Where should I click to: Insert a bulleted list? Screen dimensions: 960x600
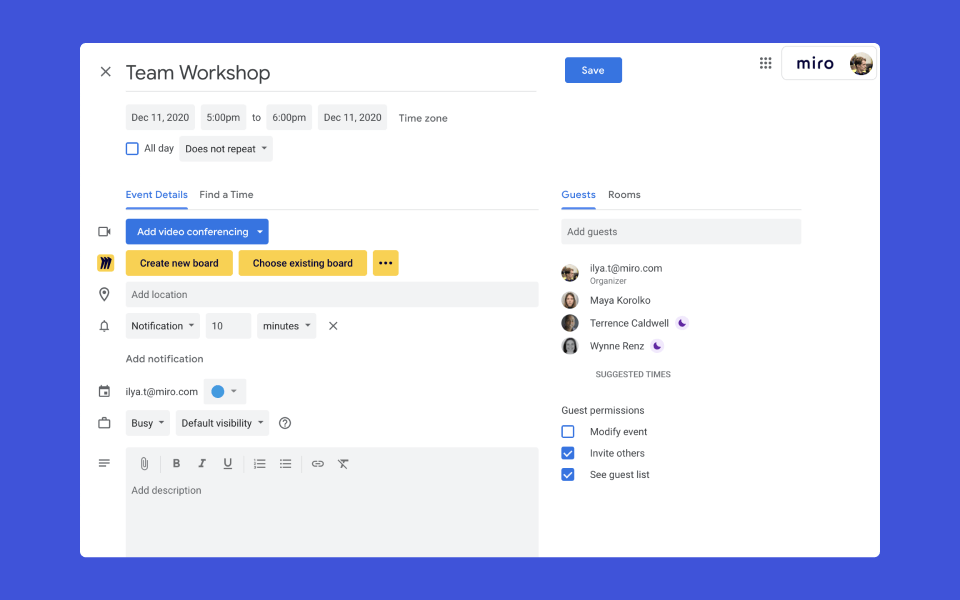coord(285,463)
